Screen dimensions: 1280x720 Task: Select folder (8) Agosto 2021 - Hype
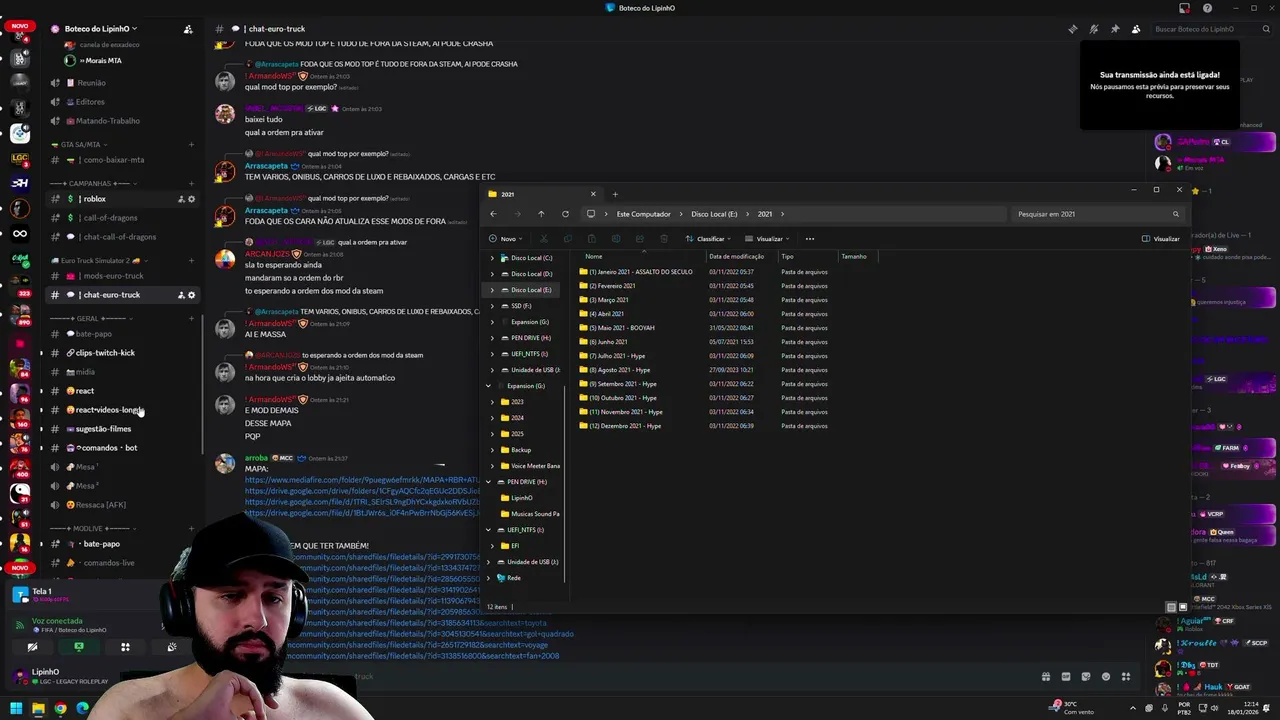coord(615,370)
